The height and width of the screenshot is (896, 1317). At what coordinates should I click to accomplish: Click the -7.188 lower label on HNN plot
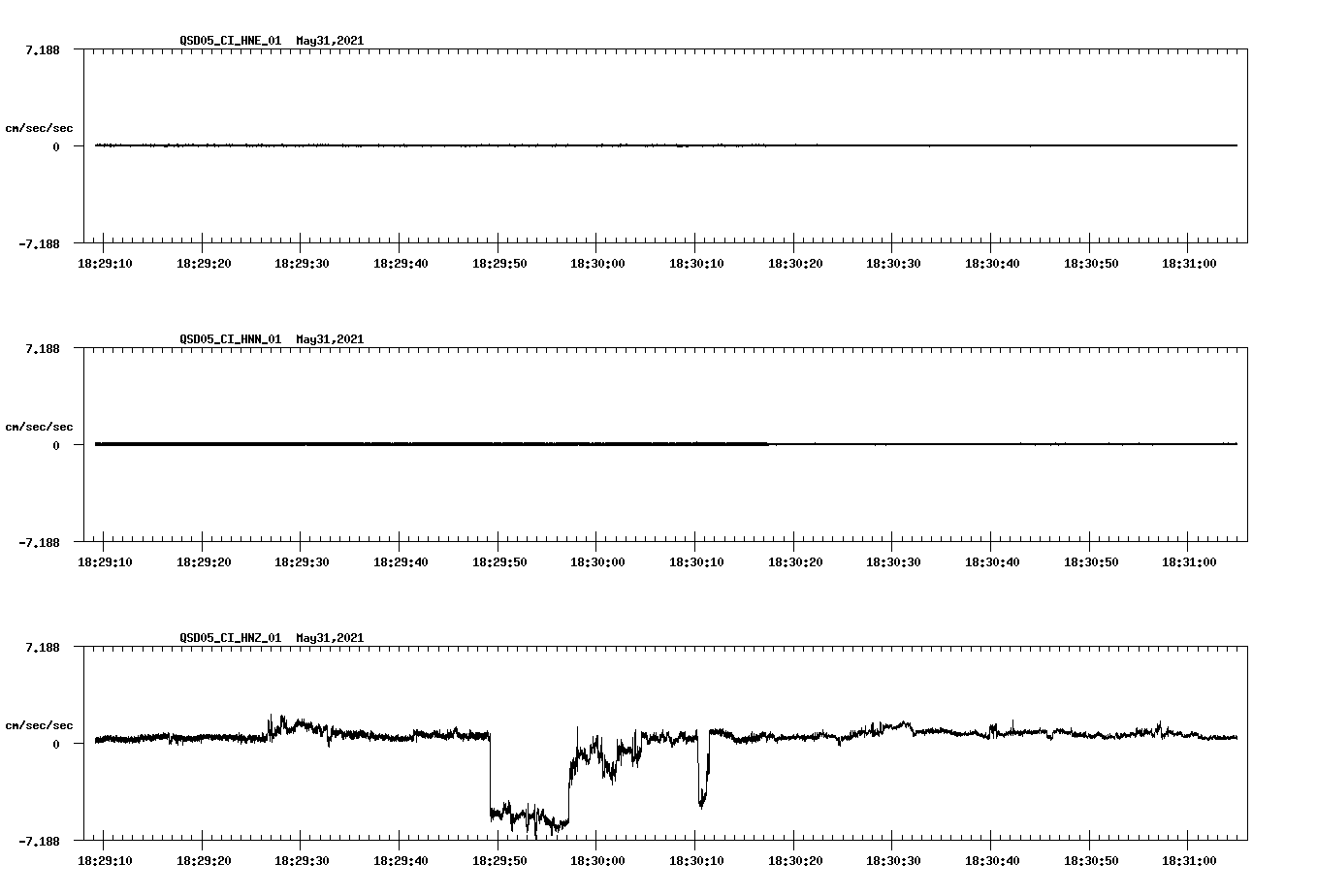tap(39, 543)
